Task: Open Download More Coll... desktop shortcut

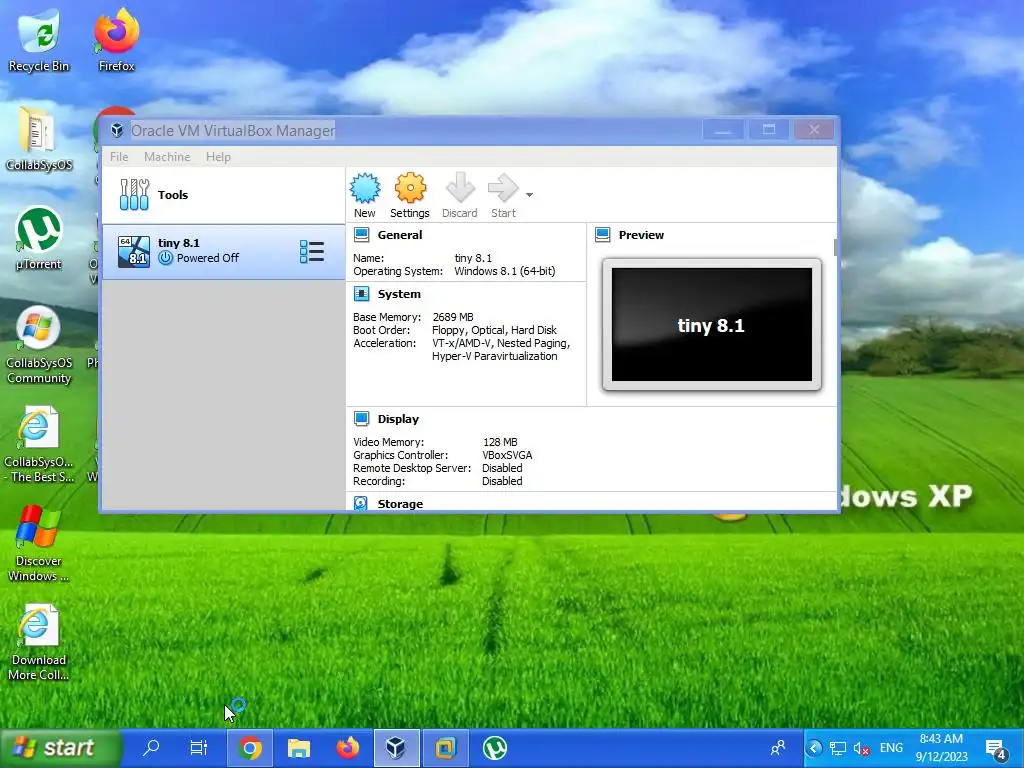Action: point(39,643)
